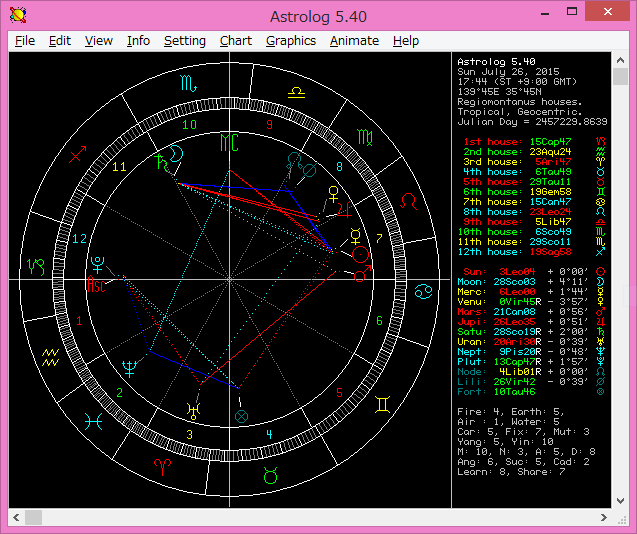Open the Info menu

pyautogui.click(x=138, y=41)
